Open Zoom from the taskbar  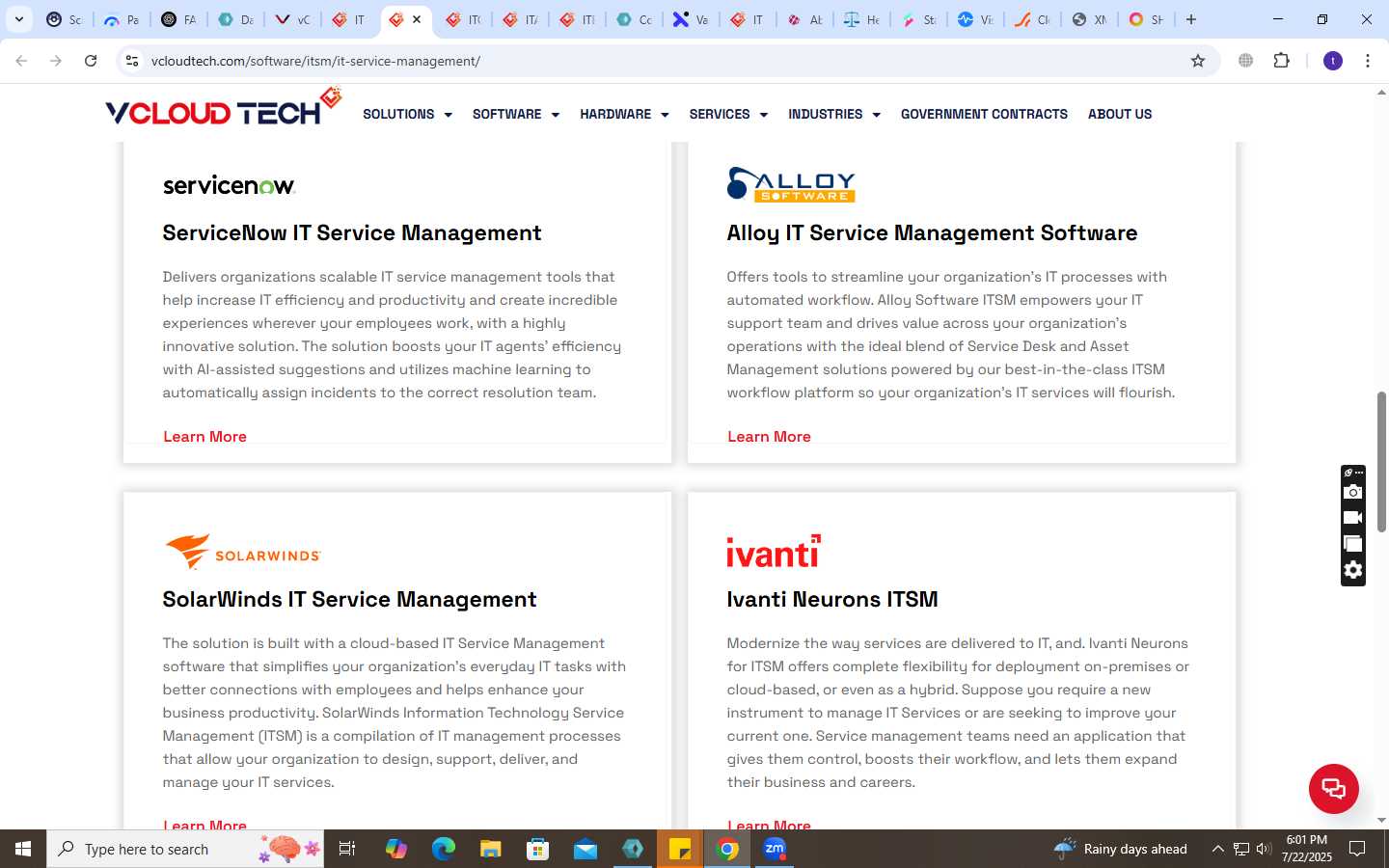click(x=775, y=849)
